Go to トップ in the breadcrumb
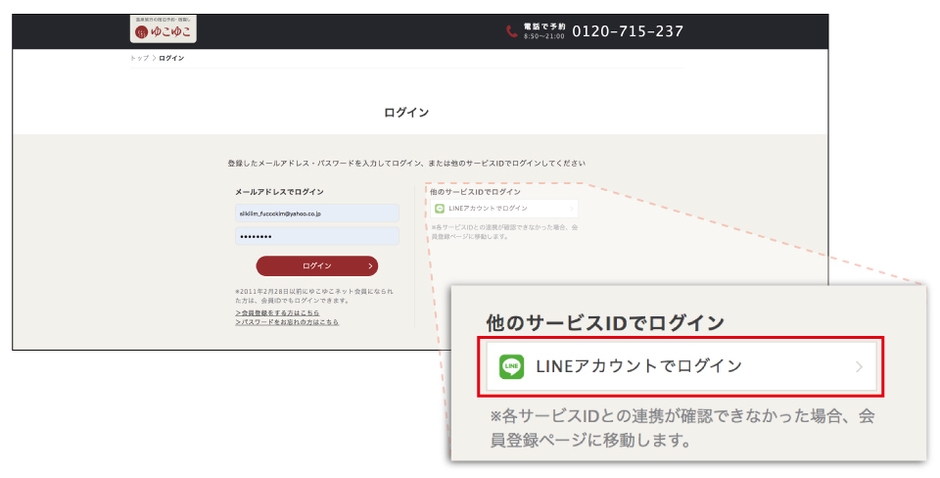 click(x=138, y=59)
